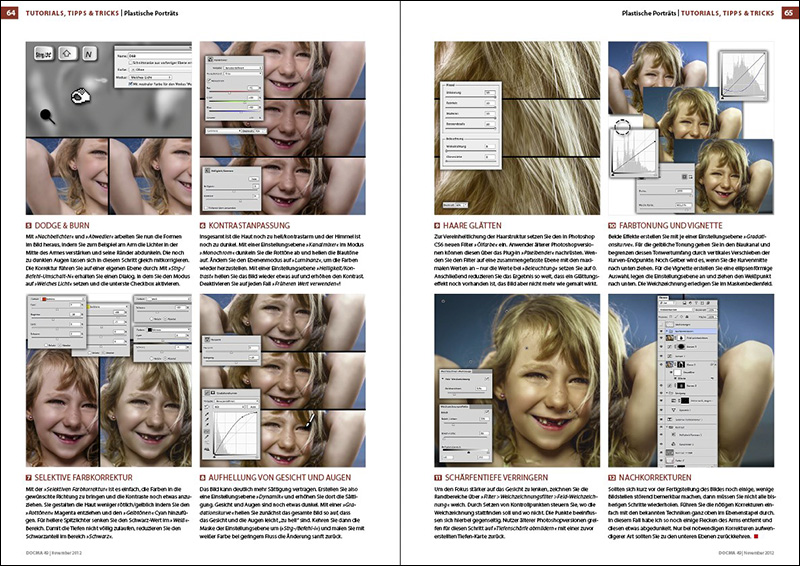Viewport: 800px width, 566px height.
Task: Click the SELEKTIVE FARBKORREKTUR heading
Action: coord(83,478)
